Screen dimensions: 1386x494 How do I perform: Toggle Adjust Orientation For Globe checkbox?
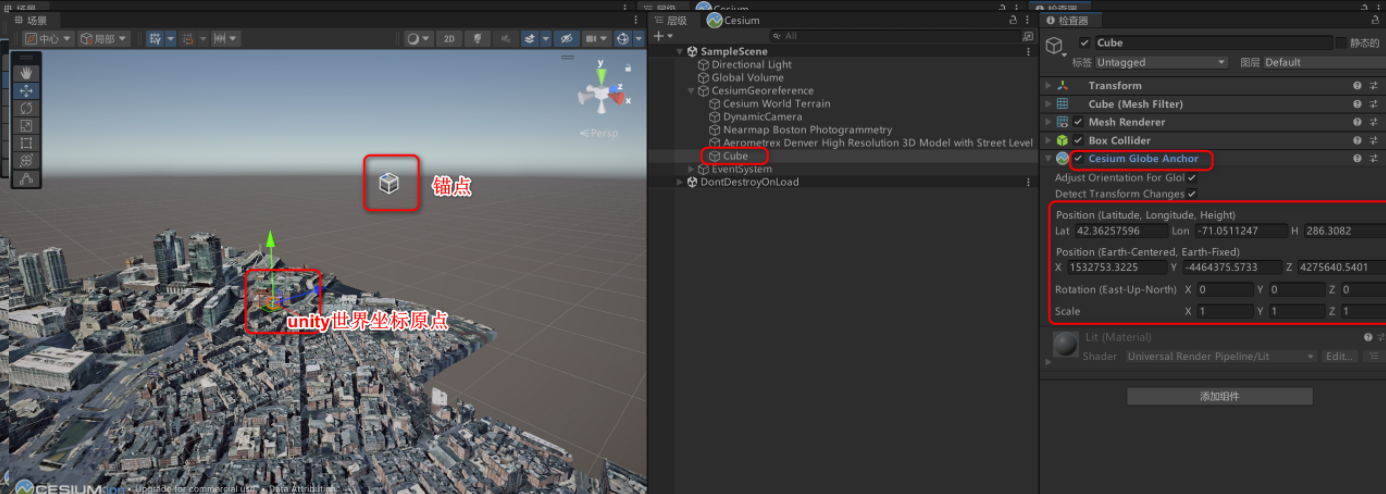(x=1191, y=177)
